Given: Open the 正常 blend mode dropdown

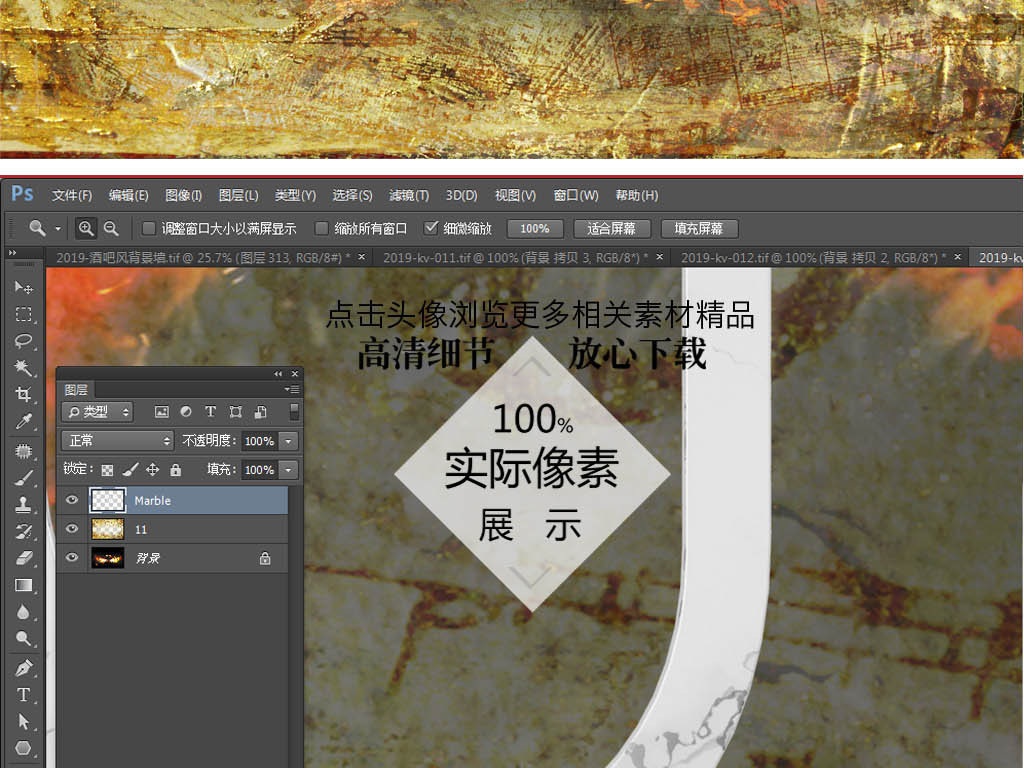Looking at the screenshot, I should point(118,441).
